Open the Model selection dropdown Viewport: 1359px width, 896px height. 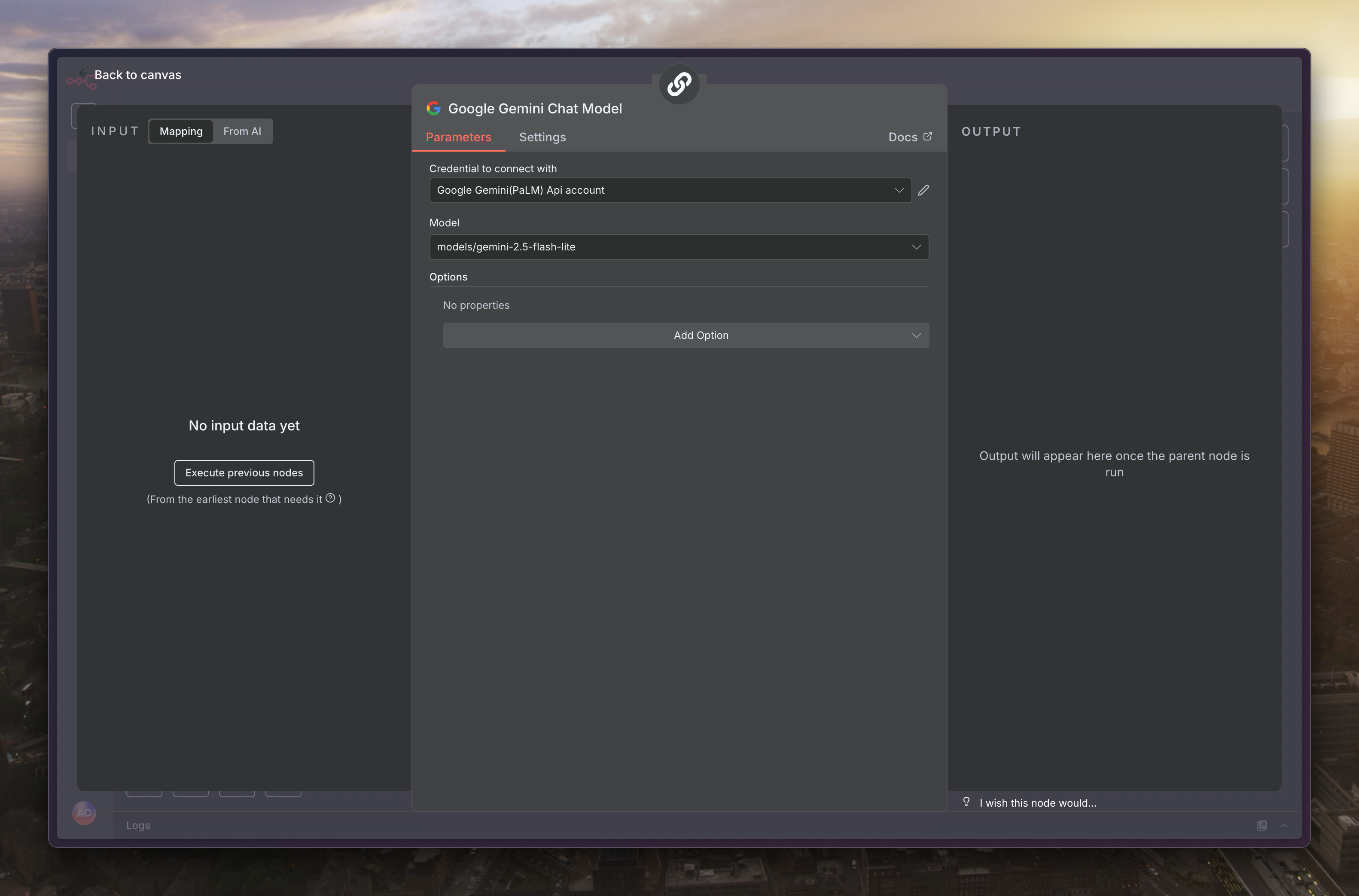[x=678, y=247]
